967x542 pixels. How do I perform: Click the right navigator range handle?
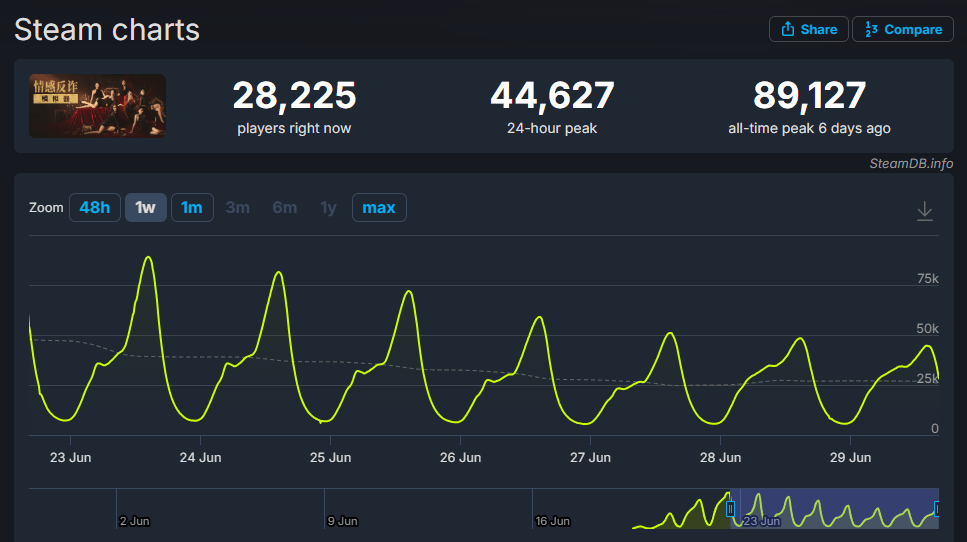937,509
